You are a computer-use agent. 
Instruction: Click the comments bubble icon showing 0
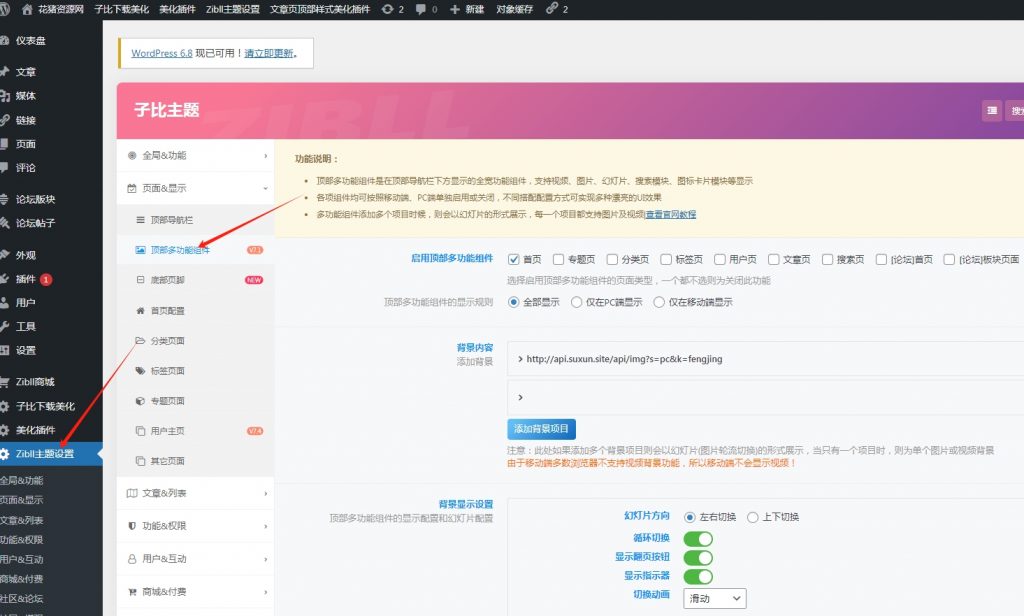421,9
